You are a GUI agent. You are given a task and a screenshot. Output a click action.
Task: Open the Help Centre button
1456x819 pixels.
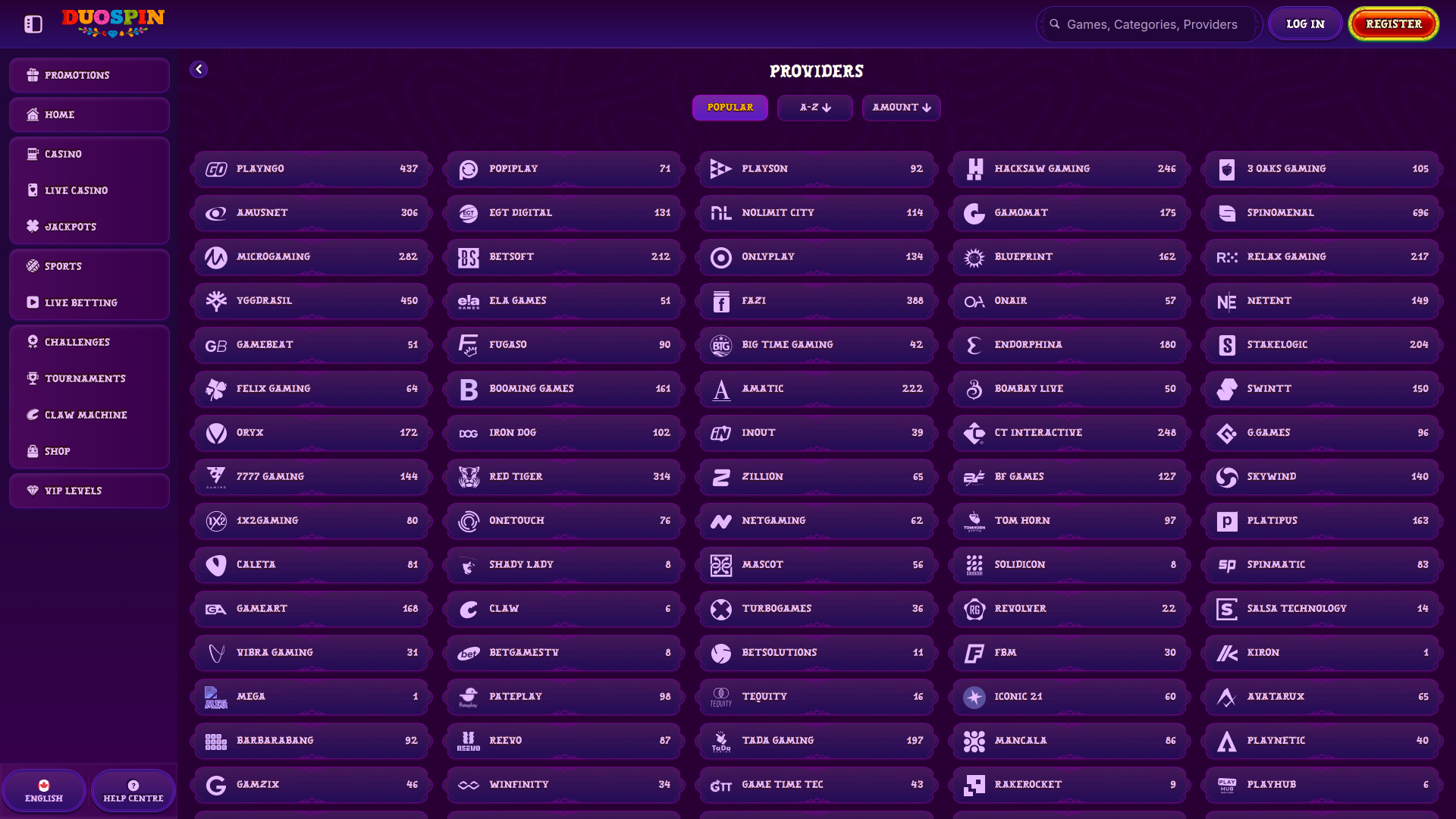[133, 791]
